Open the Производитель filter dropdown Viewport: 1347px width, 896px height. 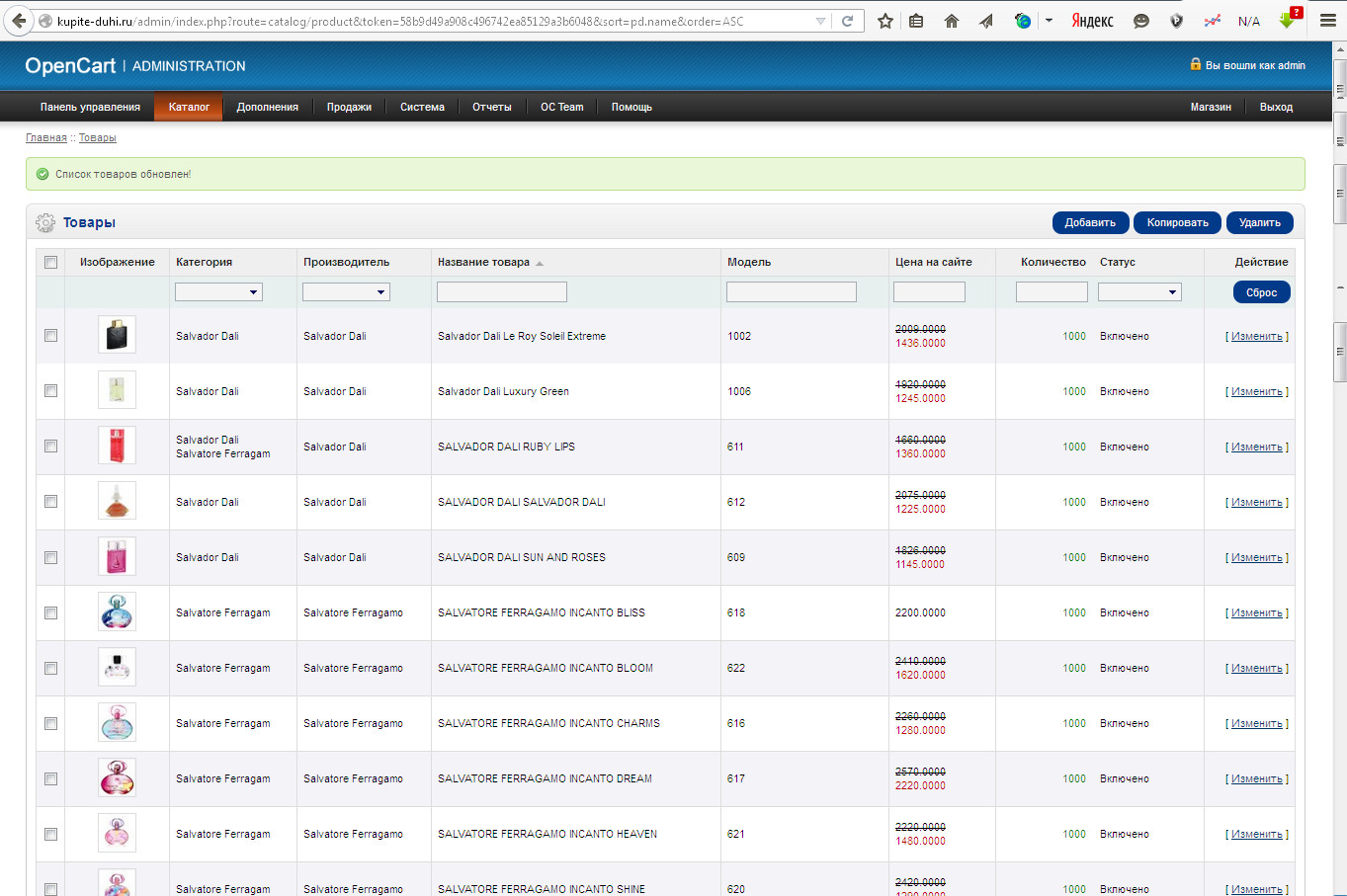[346, 291]
